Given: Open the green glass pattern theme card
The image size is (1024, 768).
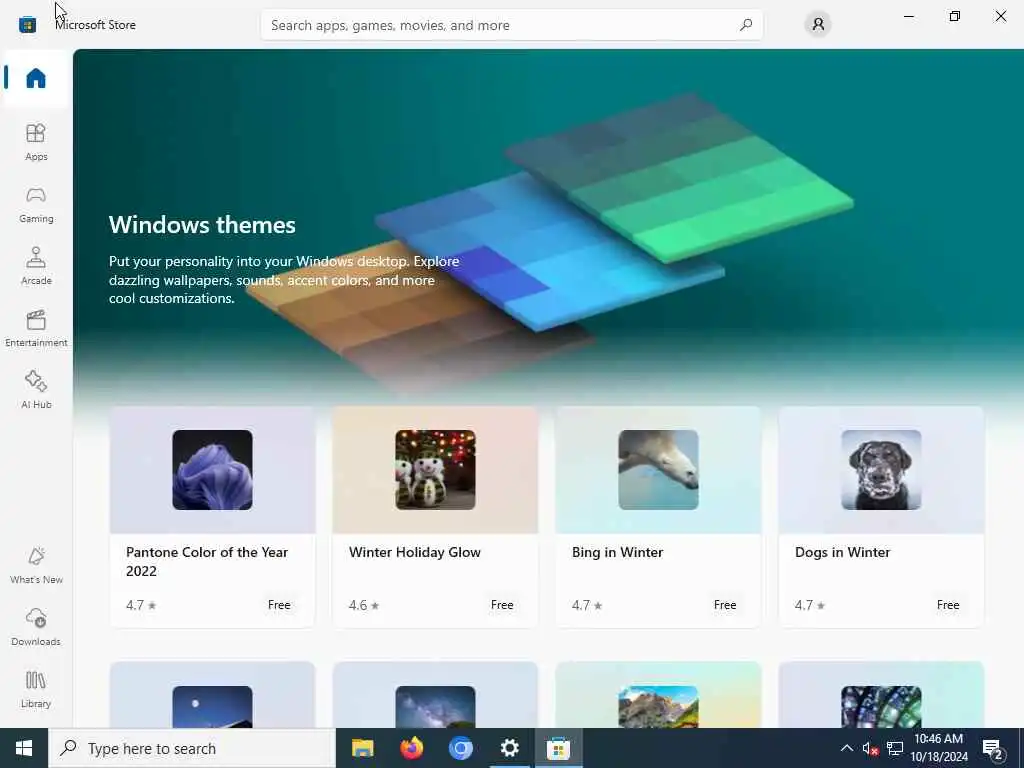Looking at the screenshot, I should 881,694.
